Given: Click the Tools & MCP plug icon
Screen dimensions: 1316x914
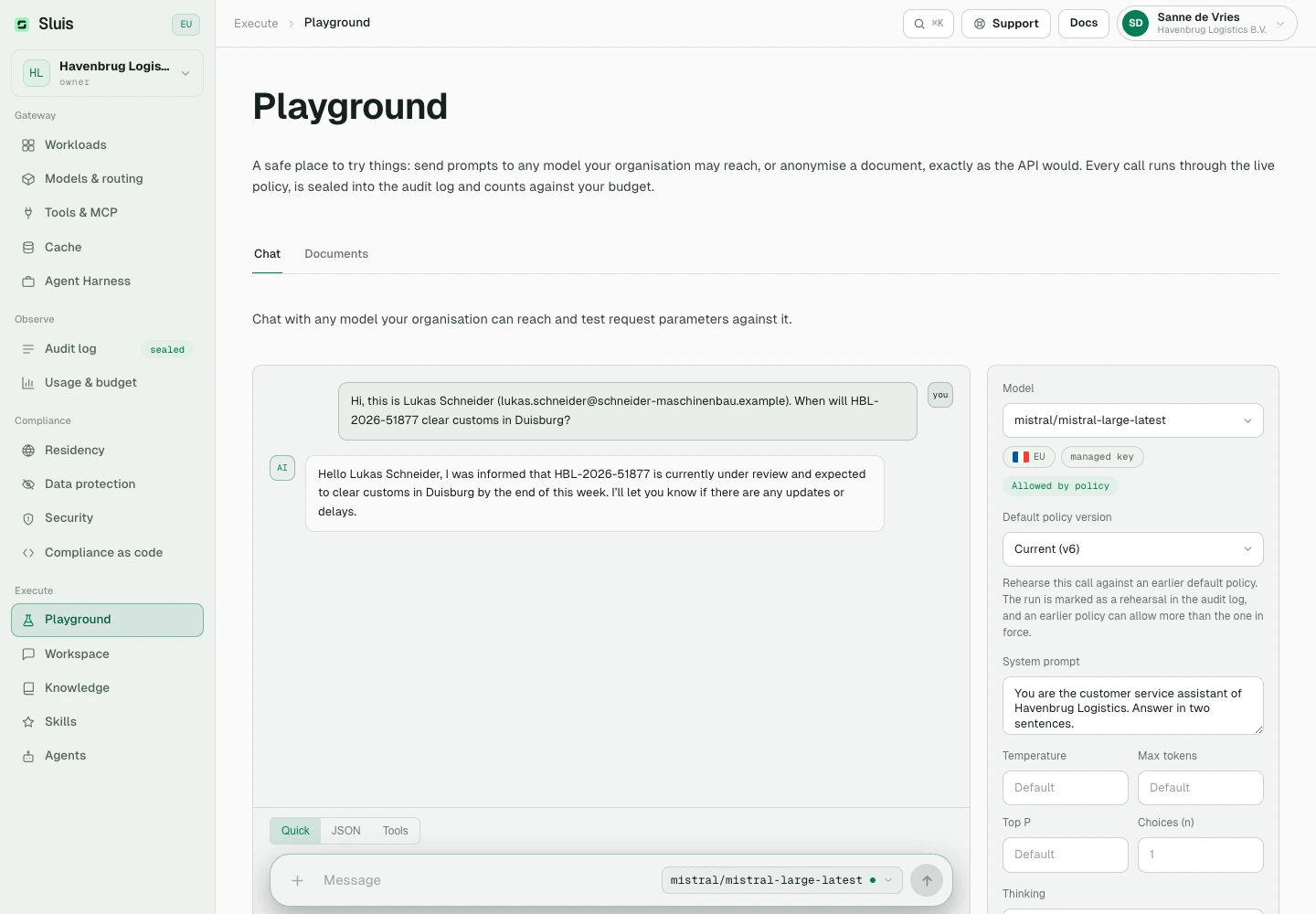Looking at the screenshot, I should tap(28, 213).
